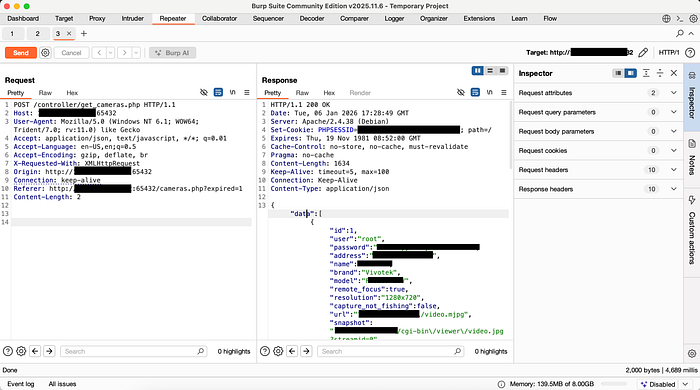The width and height of the screenshot is (700, 390).
Task: Switch Response view to Raw
Action: [x=302, y=93]
